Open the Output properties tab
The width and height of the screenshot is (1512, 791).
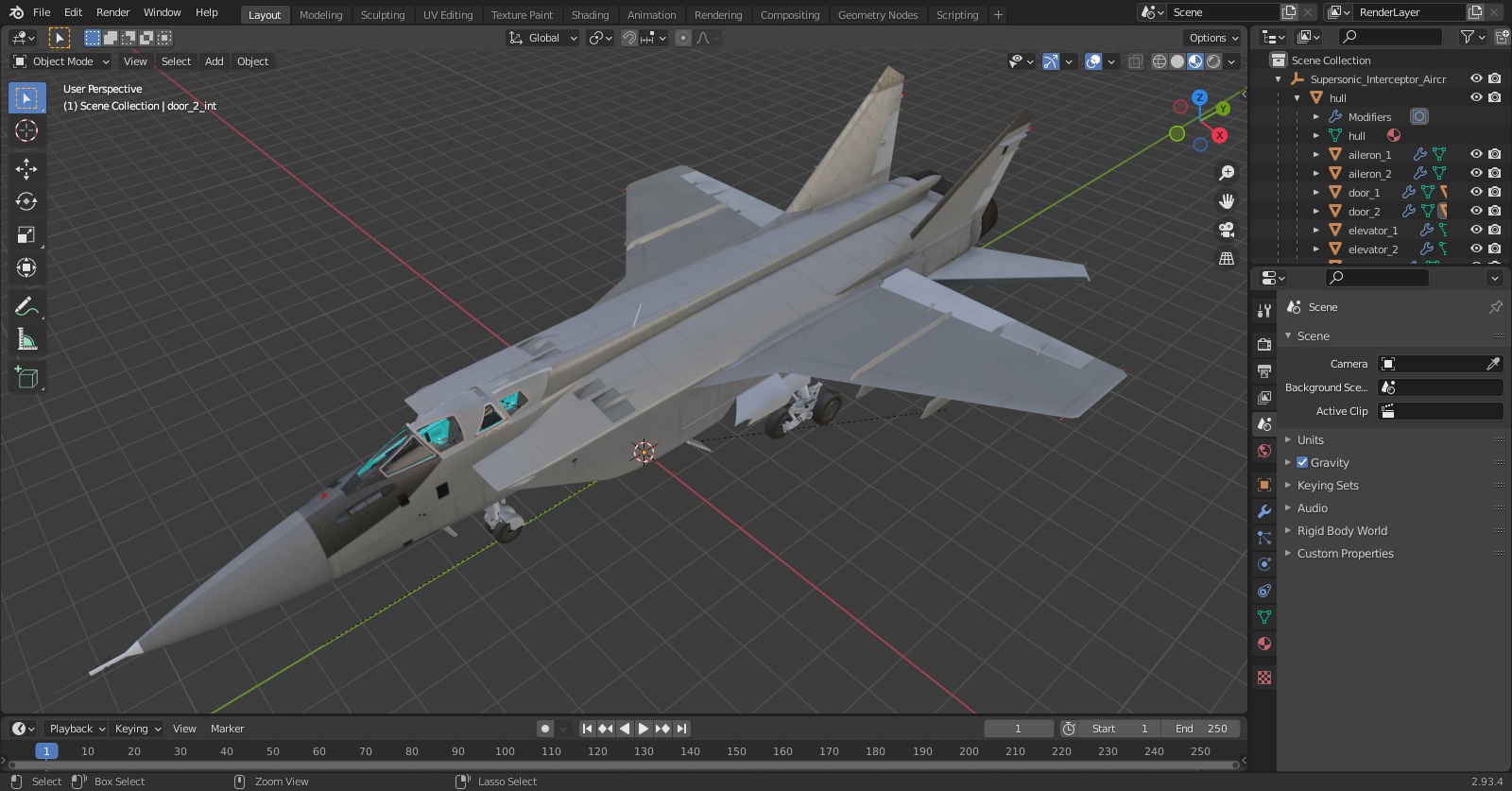(x=1264, y=370)
